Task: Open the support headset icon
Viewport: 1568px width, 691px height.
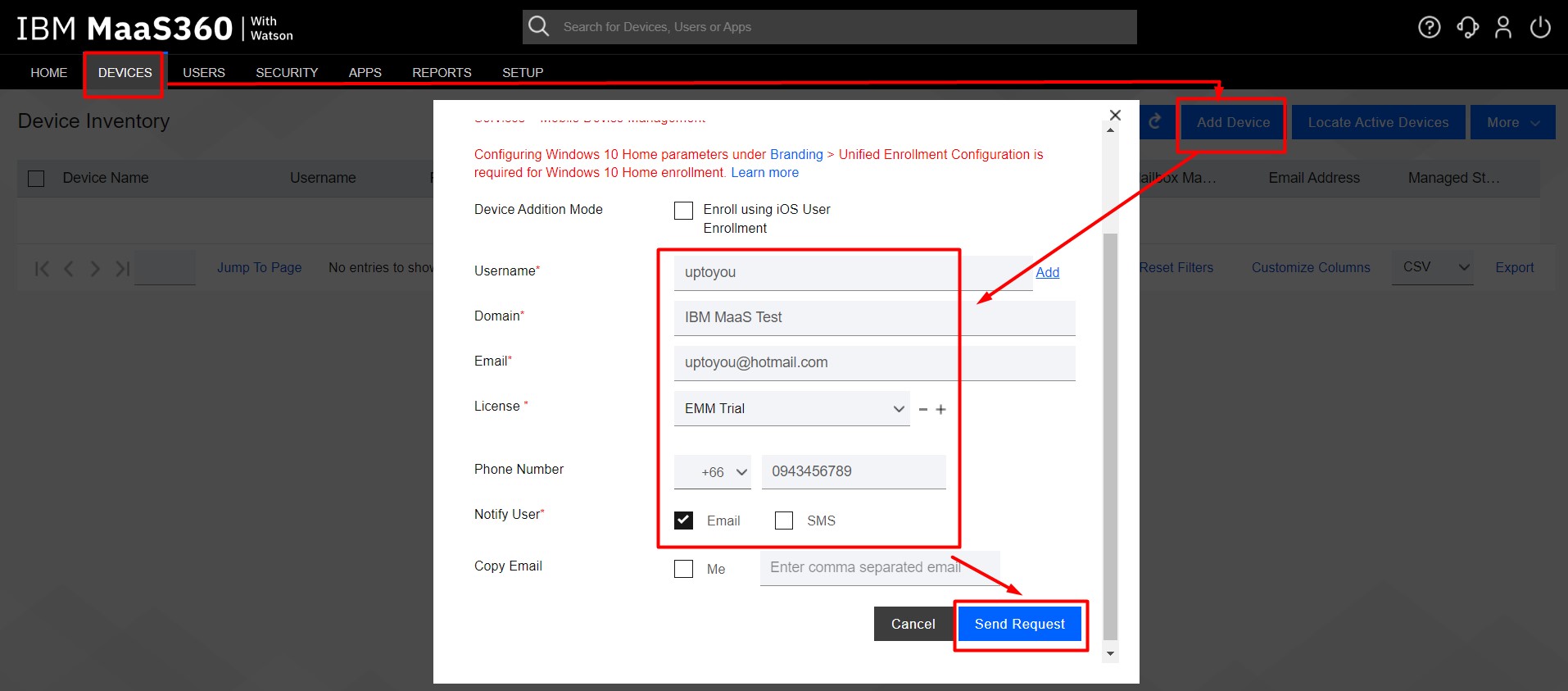Action: pyautogui.click(x=1467, y=28)
